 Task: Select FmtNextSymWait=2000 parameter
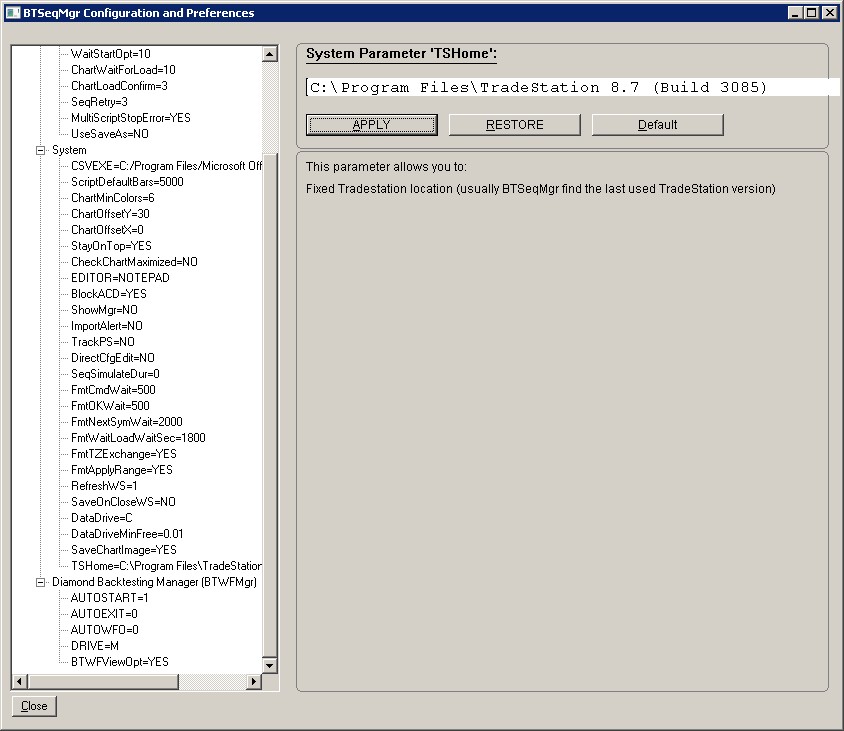(127, 422)
